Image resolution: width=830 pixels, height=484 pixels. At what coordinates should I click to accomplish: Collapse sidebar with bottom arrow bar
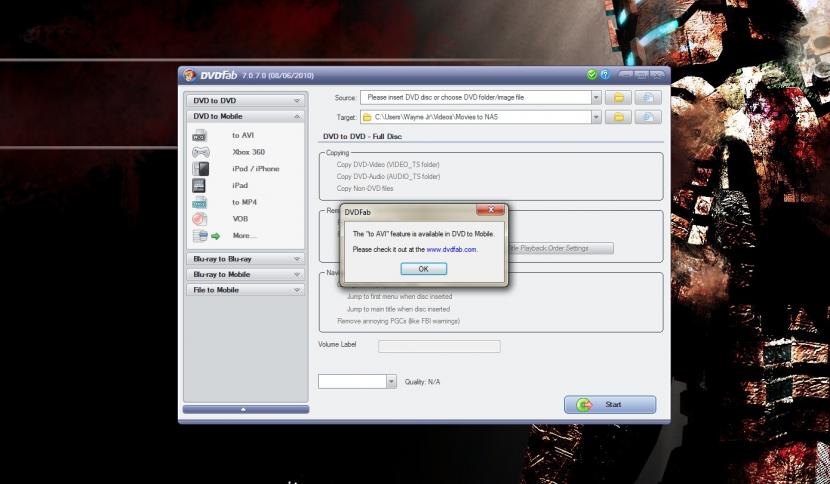(x=246, y=409)
